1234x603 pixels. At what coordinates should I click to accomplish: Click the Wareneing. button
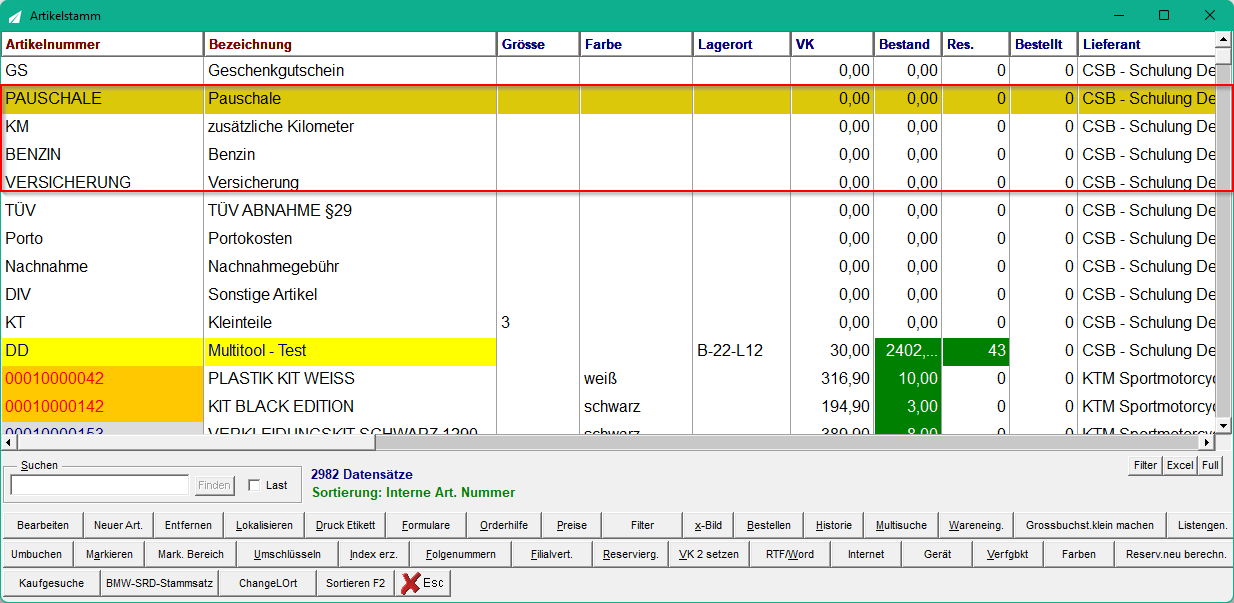(975, 525)
